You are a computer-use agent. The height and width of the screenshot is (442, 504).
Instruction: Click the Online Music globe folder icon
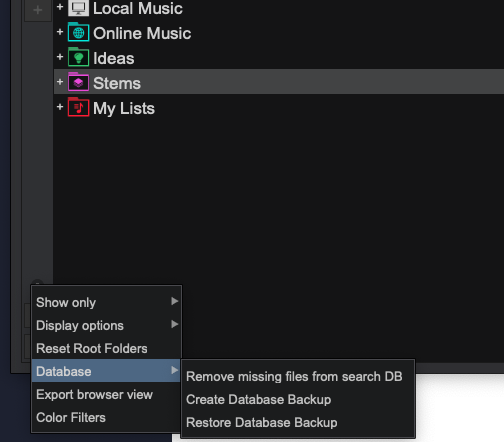(78, 32)
